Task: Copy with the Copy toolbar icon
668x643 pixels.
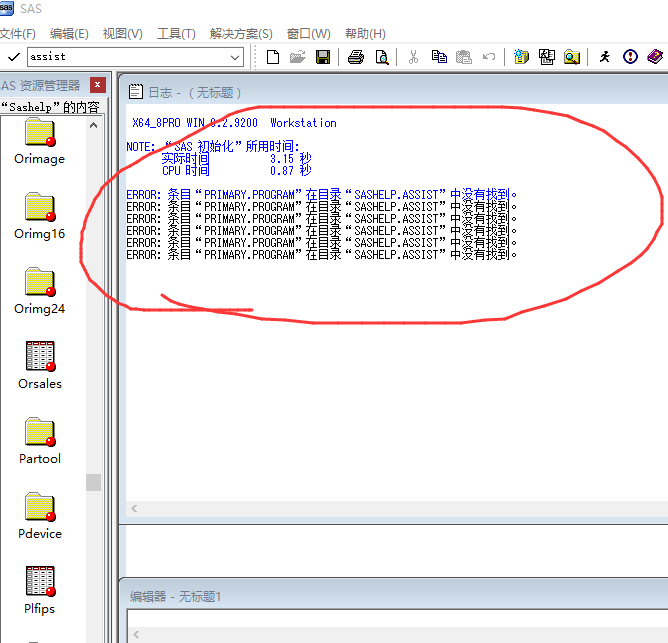Action: pos(439,57)
